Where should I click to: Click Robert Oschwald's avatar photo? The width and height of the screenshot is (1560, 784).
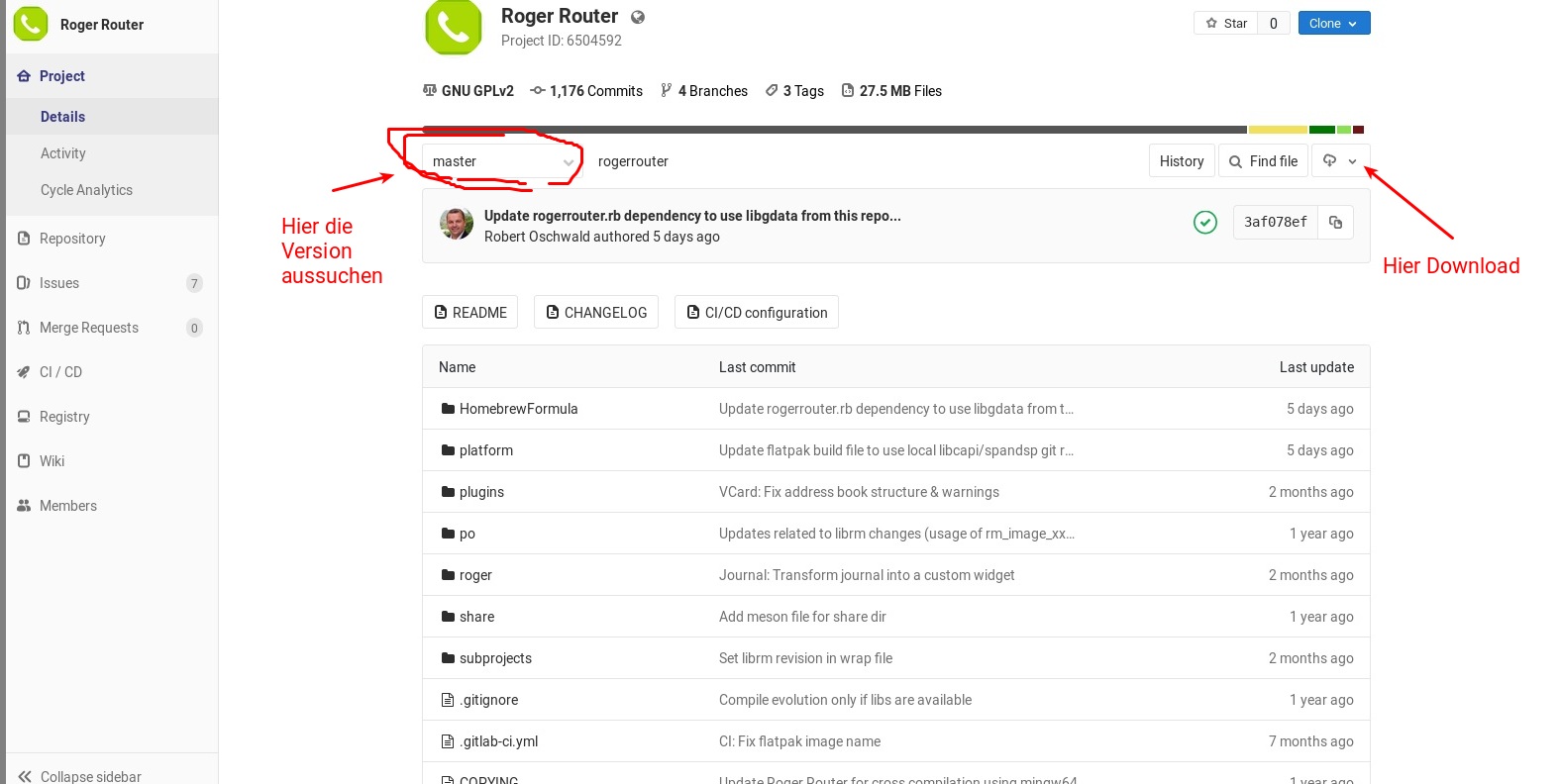click(x=457, y=224)
